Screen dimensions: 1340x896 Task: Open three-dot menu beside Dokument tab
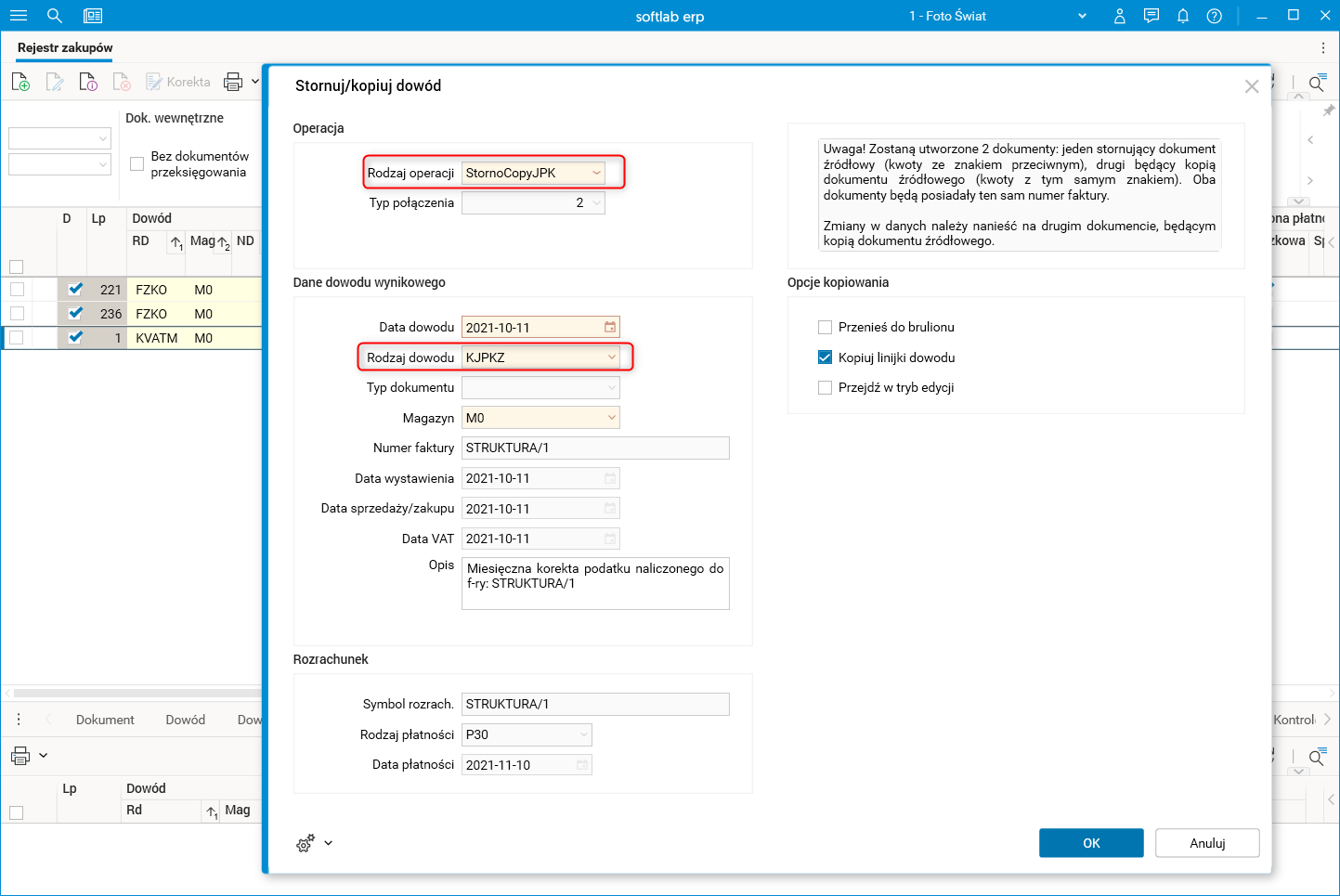coord(19,720)
